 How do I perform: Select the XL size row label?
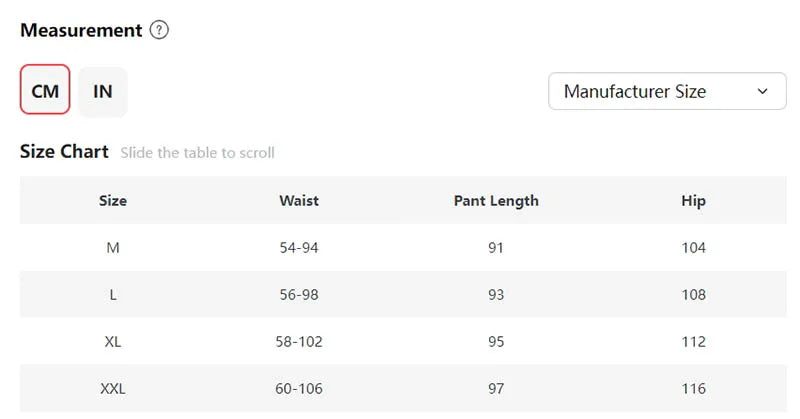pos(113,341)
